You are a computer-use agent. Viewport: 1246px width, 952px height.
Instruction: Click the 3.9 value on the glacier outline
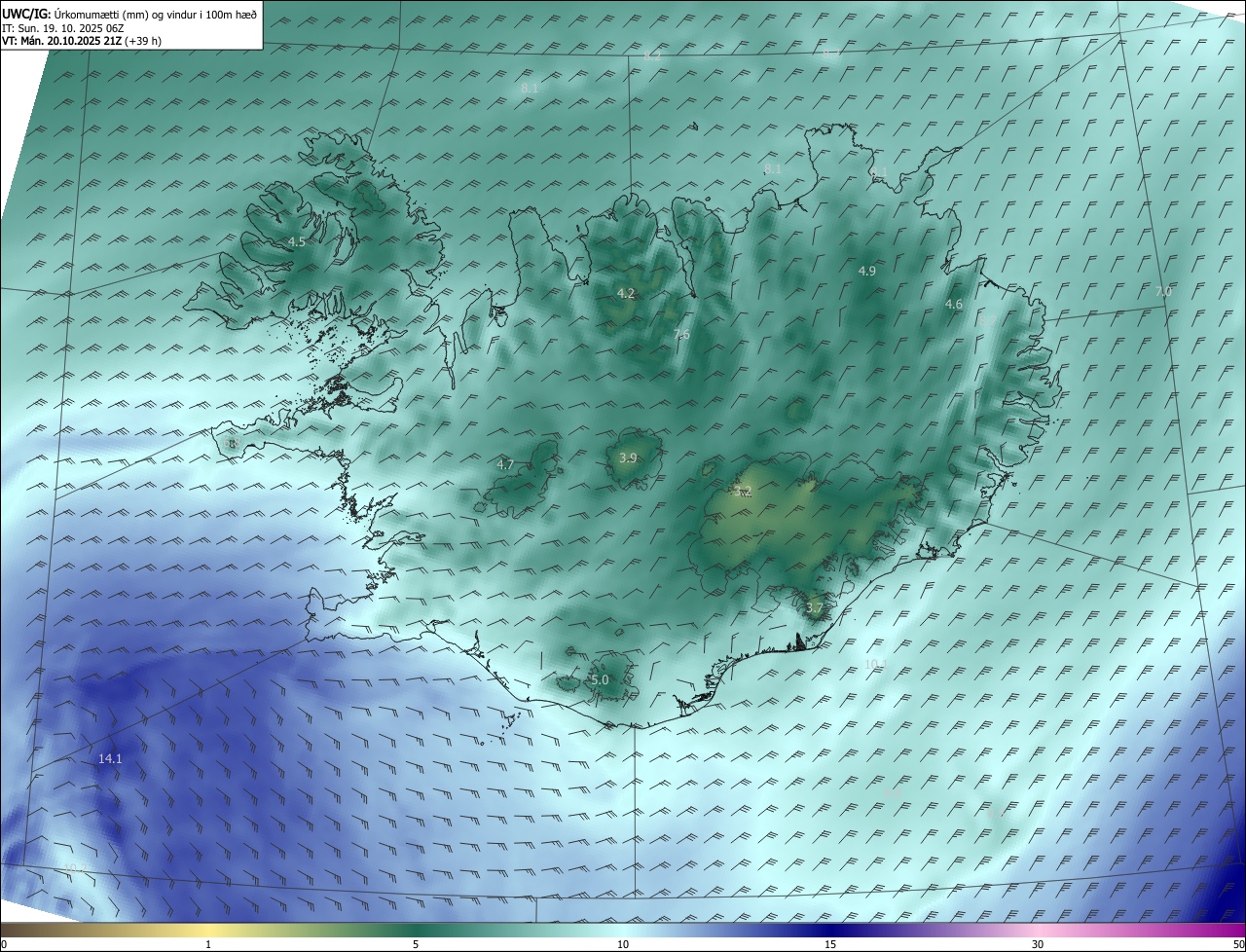628,458
